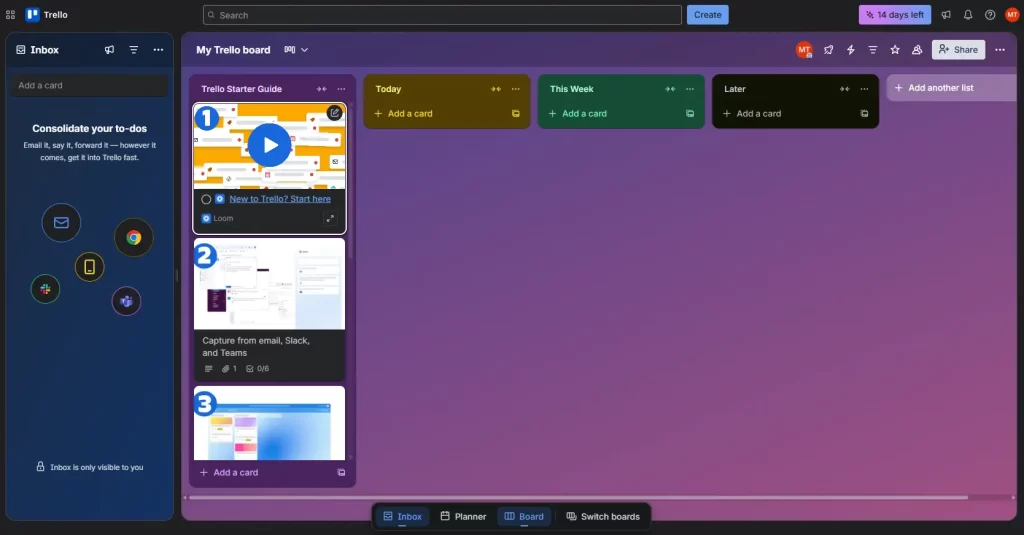Click the Search input field
The image size is (1024, 535).
442,15
